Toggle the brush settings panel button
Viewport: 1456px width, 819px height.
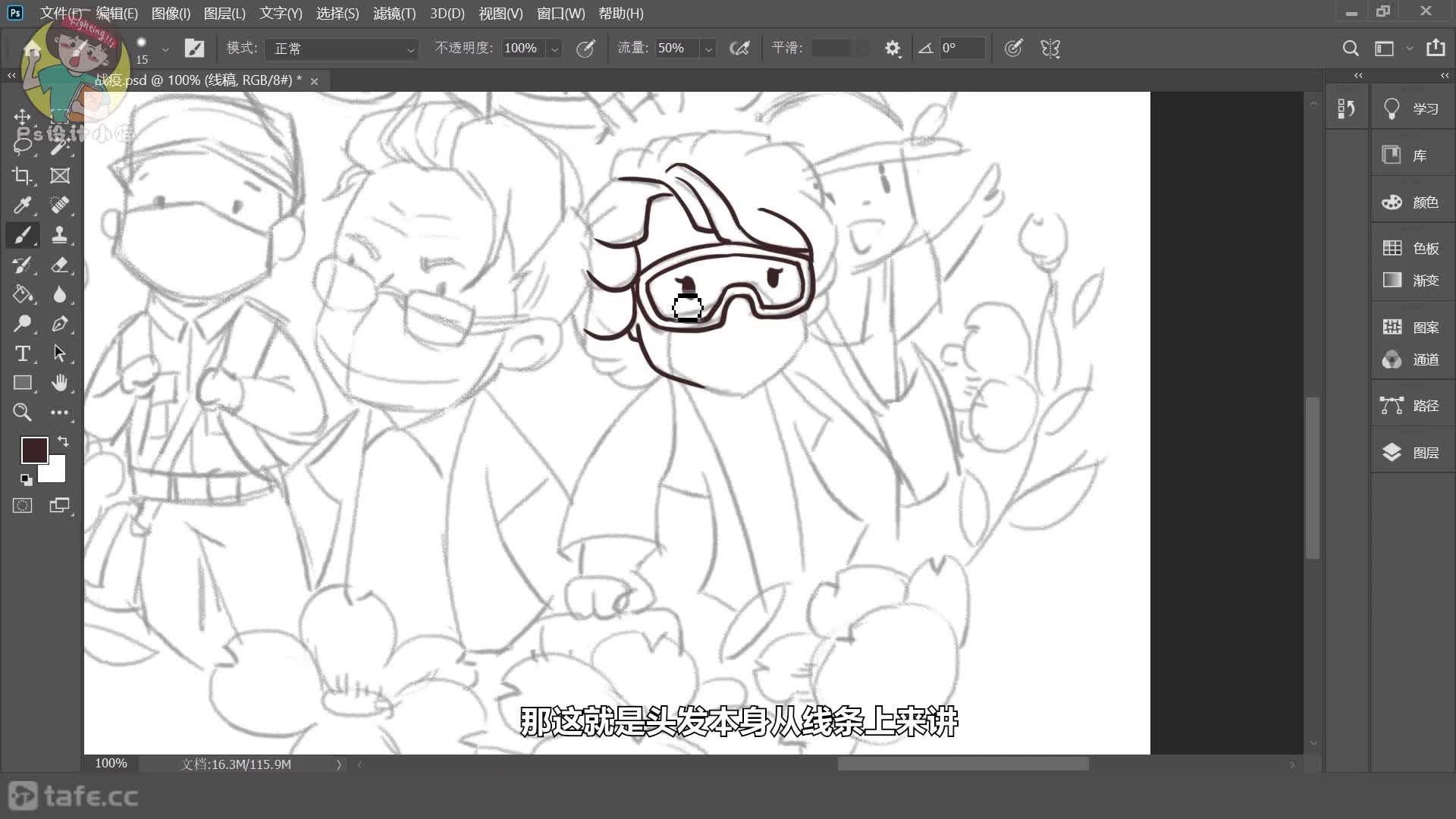194,49
